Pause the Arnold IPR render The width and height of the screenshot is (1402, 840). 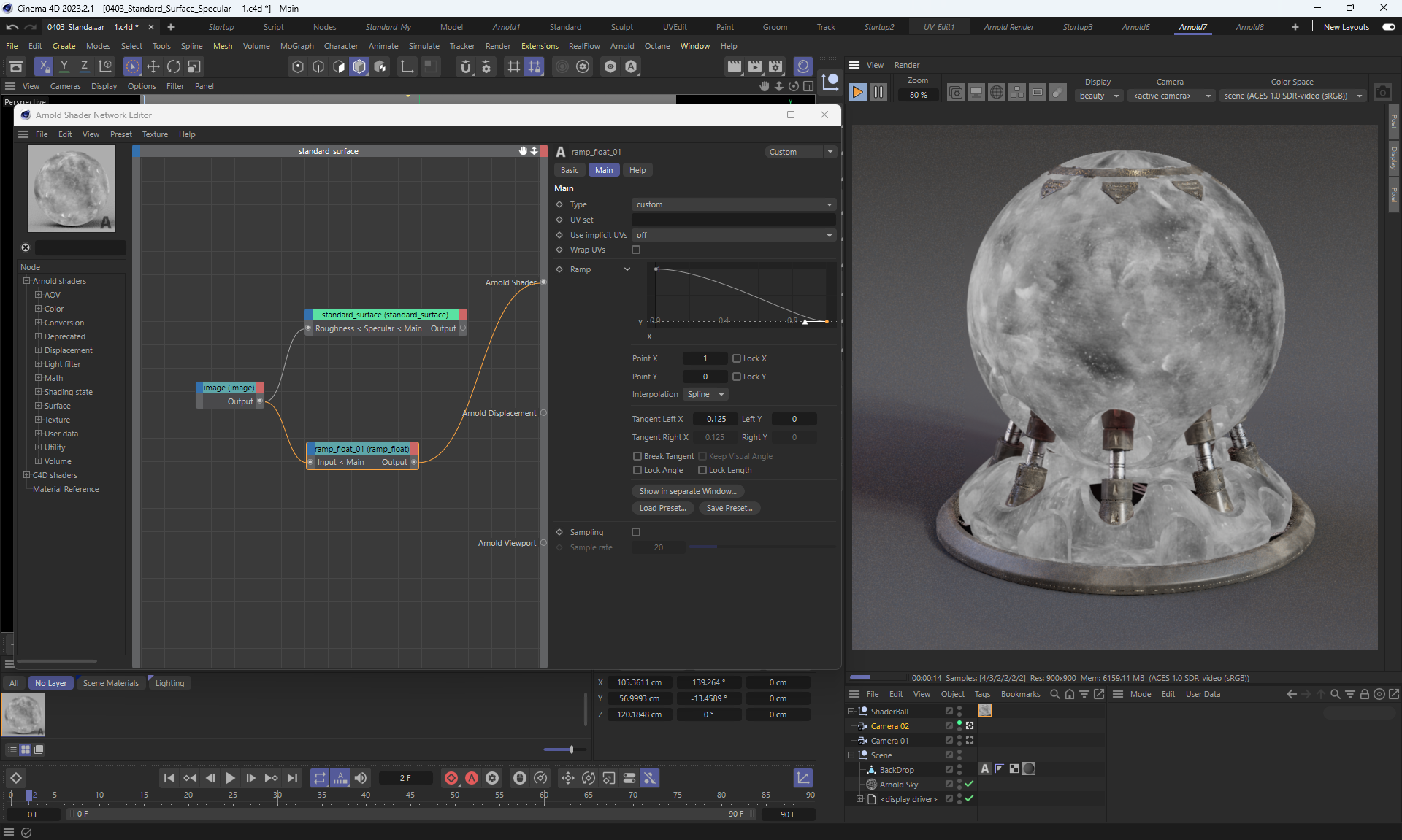pyautogui.click(x=878, y=93)
